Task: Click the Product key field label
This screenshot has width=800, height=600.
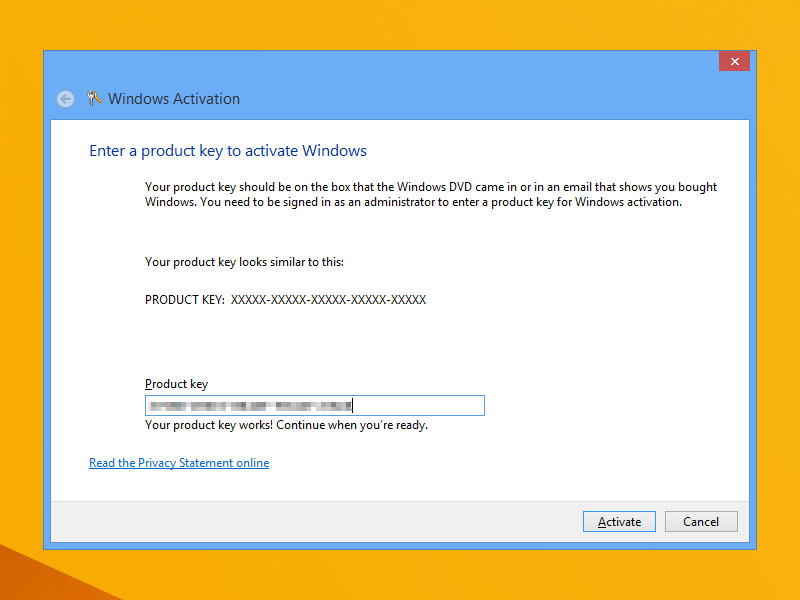Action: click(x=176, y=384)
